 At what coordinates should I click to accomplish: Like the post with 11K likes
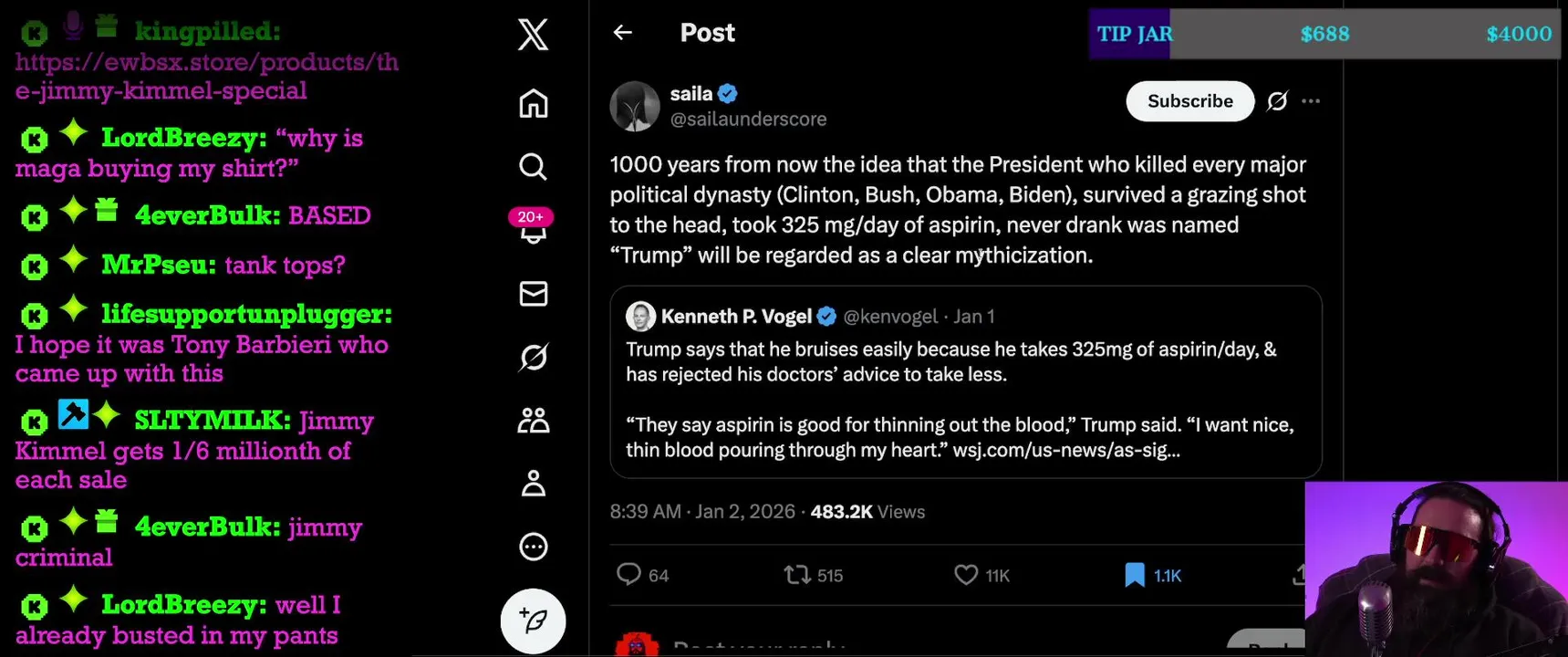(x=966, y=575)
